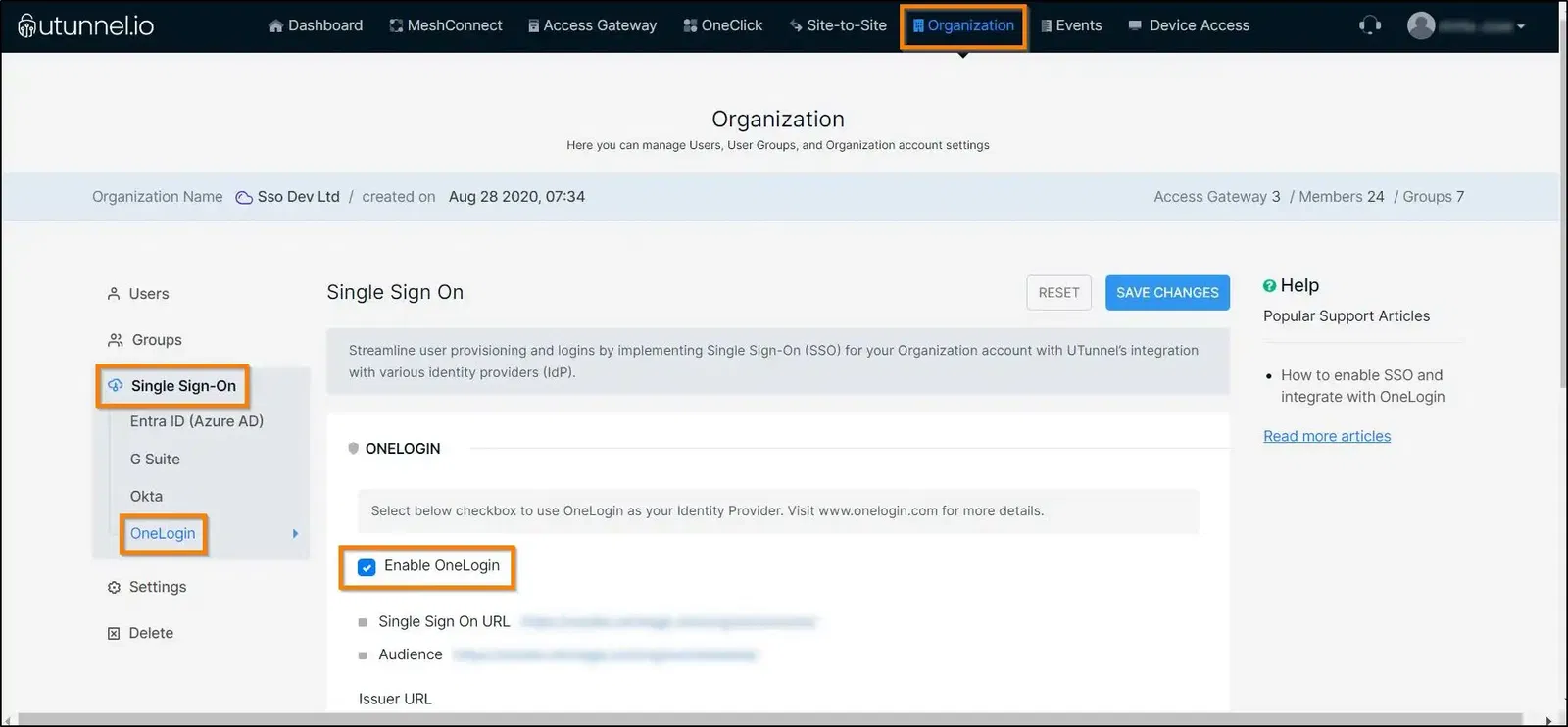Click the Device Access monitor icon

(1135, 25)
